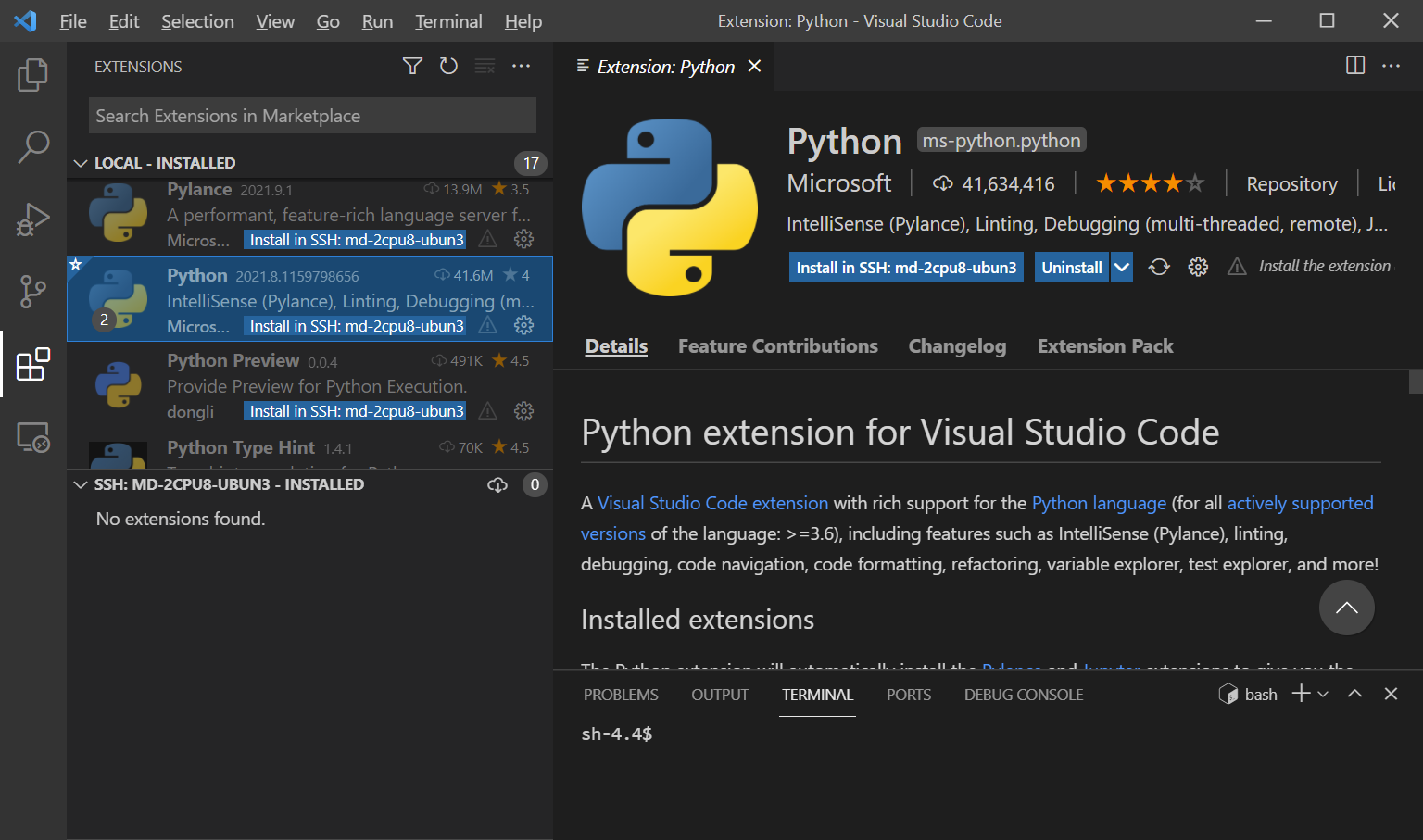1423x840 pixels.
Task: Refresh the extensions list
Action: pos(448,66)
